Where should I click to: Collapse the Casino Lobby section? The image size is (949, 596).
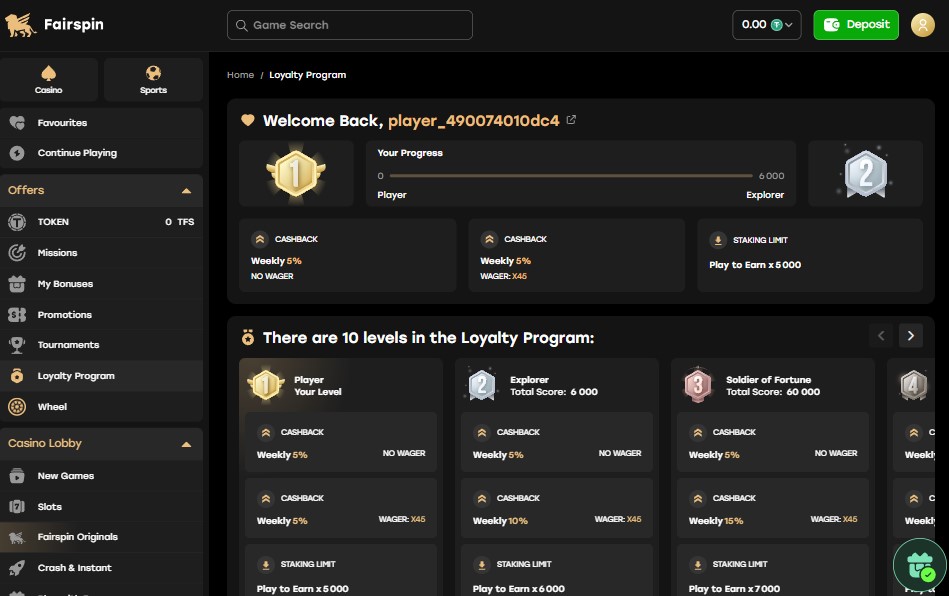click(186, 444)
